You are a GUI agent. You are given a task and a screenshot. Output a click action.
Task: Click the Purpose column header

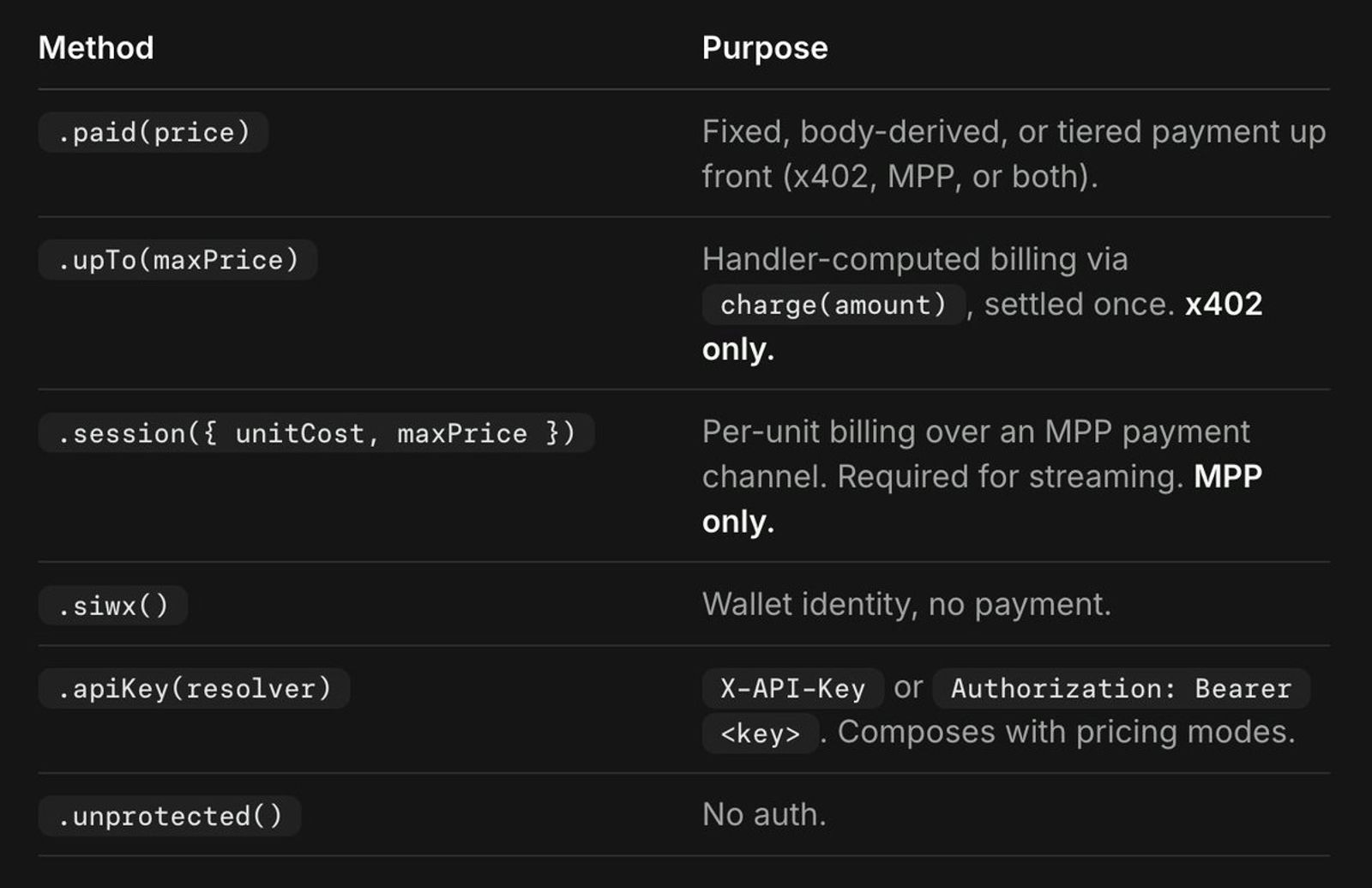coord(765,48)
